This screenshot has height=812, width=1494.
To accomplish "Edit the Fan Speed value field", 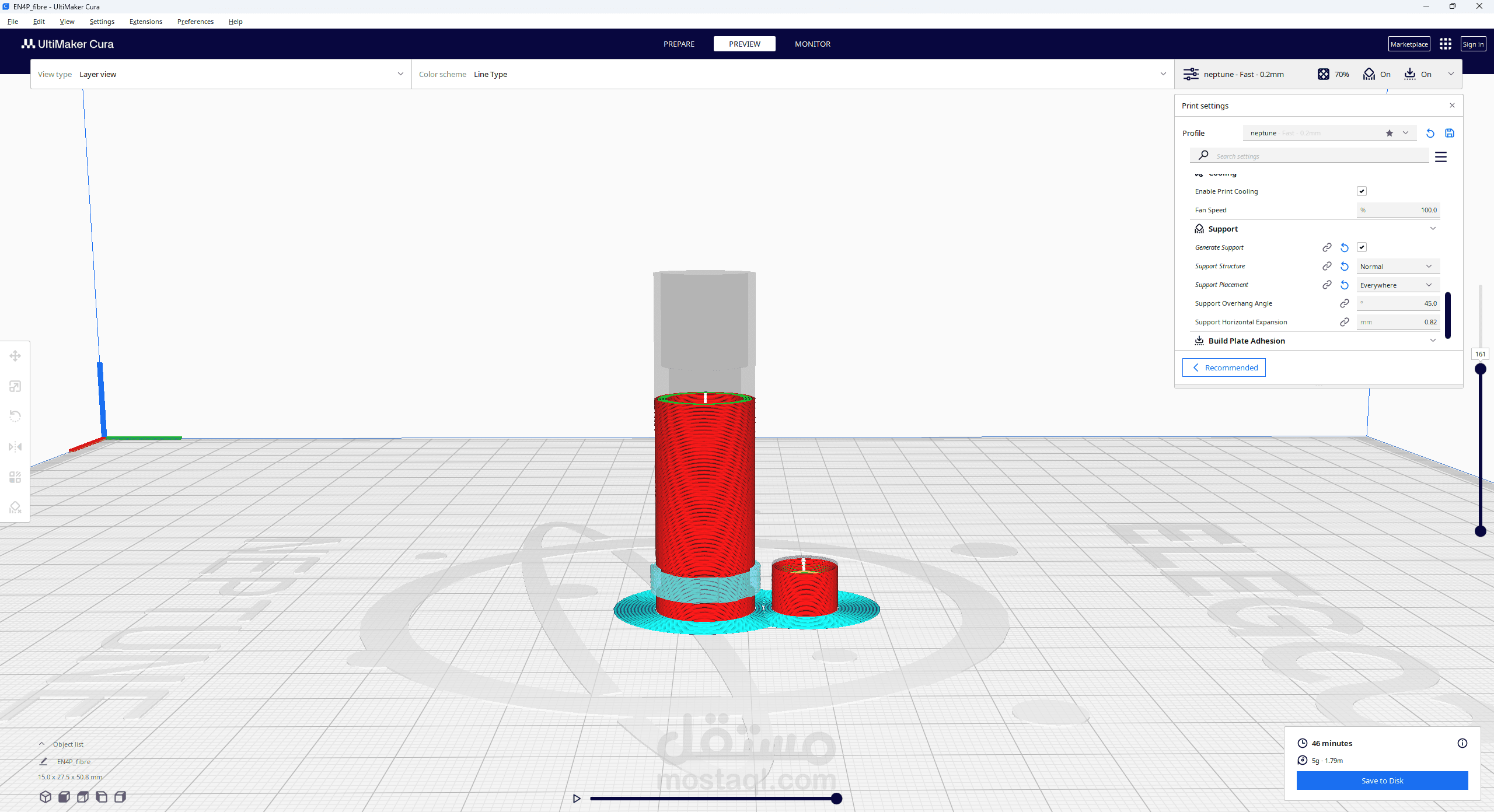I will coord(1398,210).
